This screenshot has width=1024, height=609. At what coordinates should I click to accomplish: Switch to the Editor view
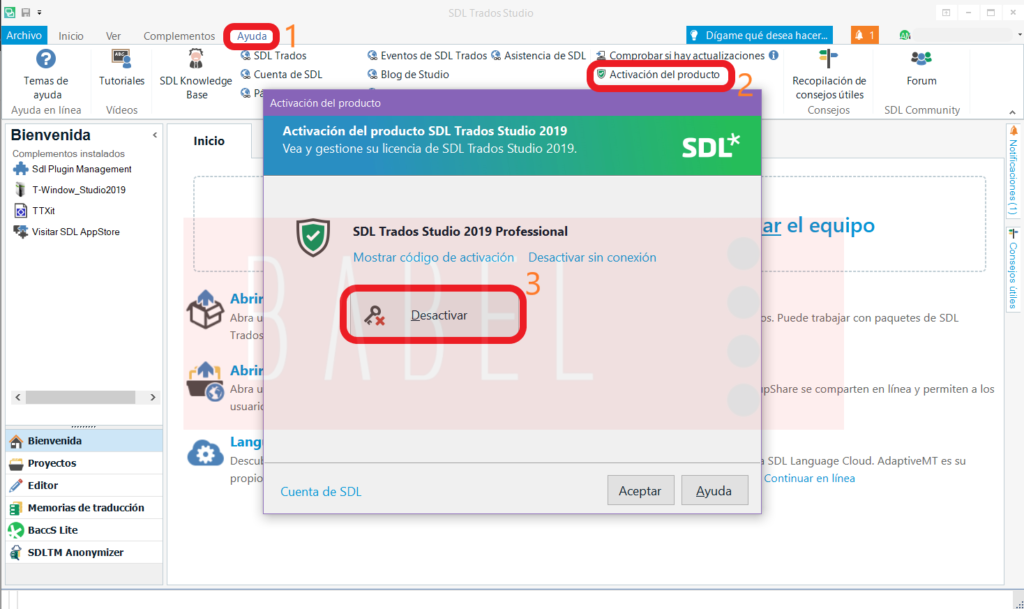pos(84,485)
